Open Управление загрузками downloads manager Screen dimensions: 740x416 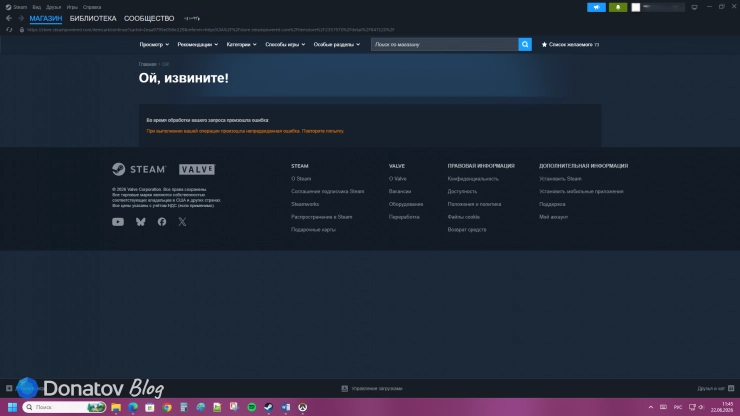tap(372, 389)
